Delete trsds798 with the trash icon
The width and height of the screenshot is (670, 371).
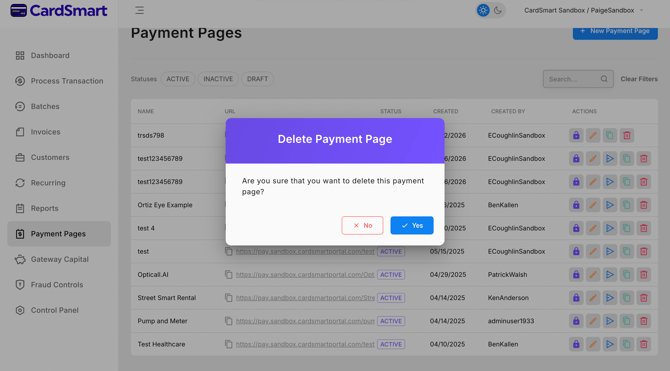click(x=626, y=135)
